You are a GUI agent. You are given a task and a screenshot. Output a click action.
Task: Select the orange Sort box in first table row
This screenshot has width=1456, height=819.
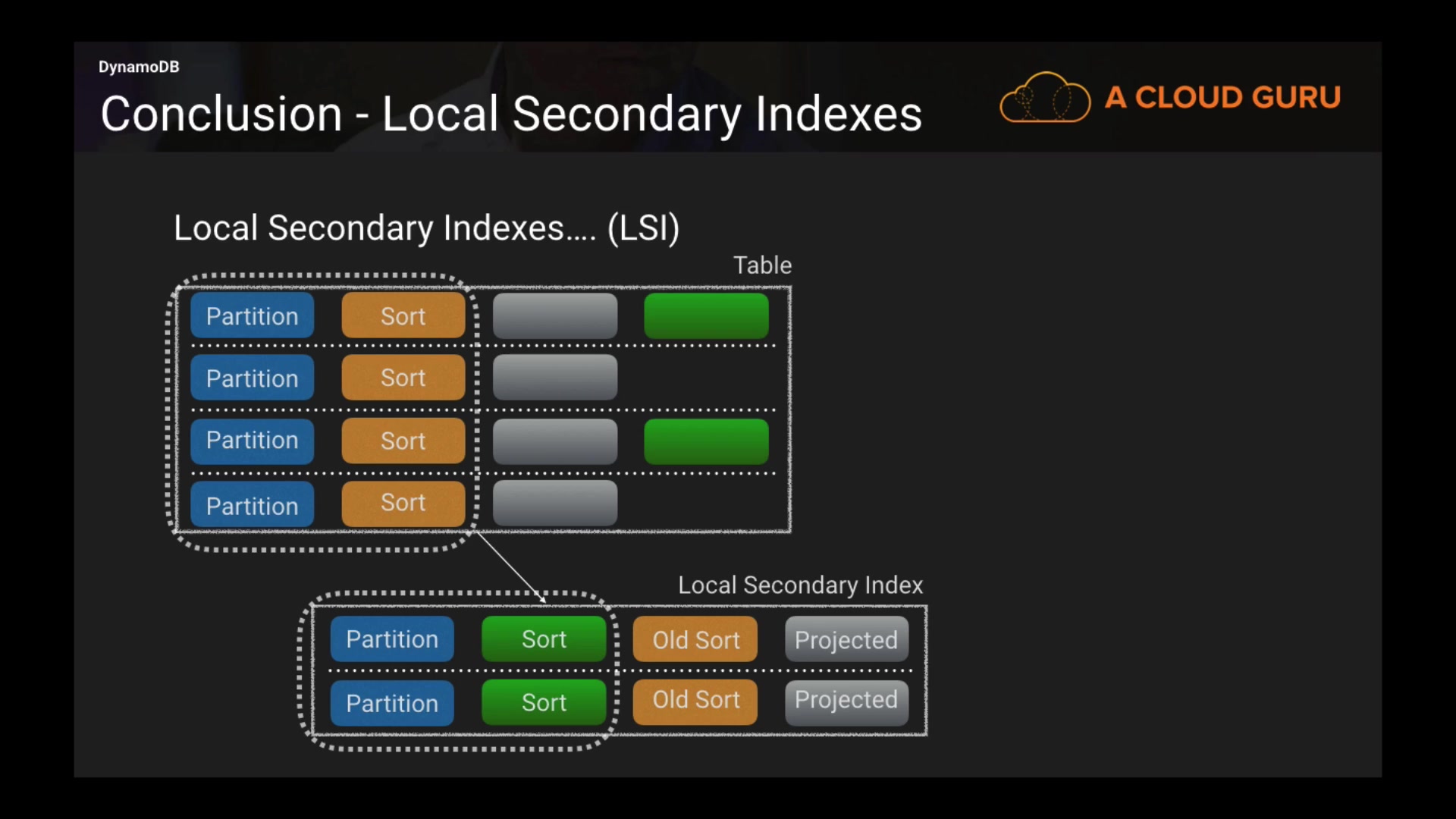coord(403,316)
